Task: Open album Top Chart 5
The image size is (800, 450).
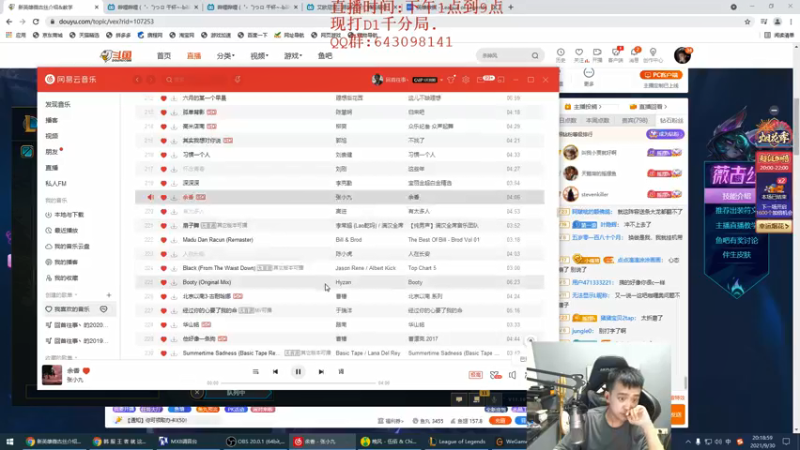Action: (x=422, y=268)
